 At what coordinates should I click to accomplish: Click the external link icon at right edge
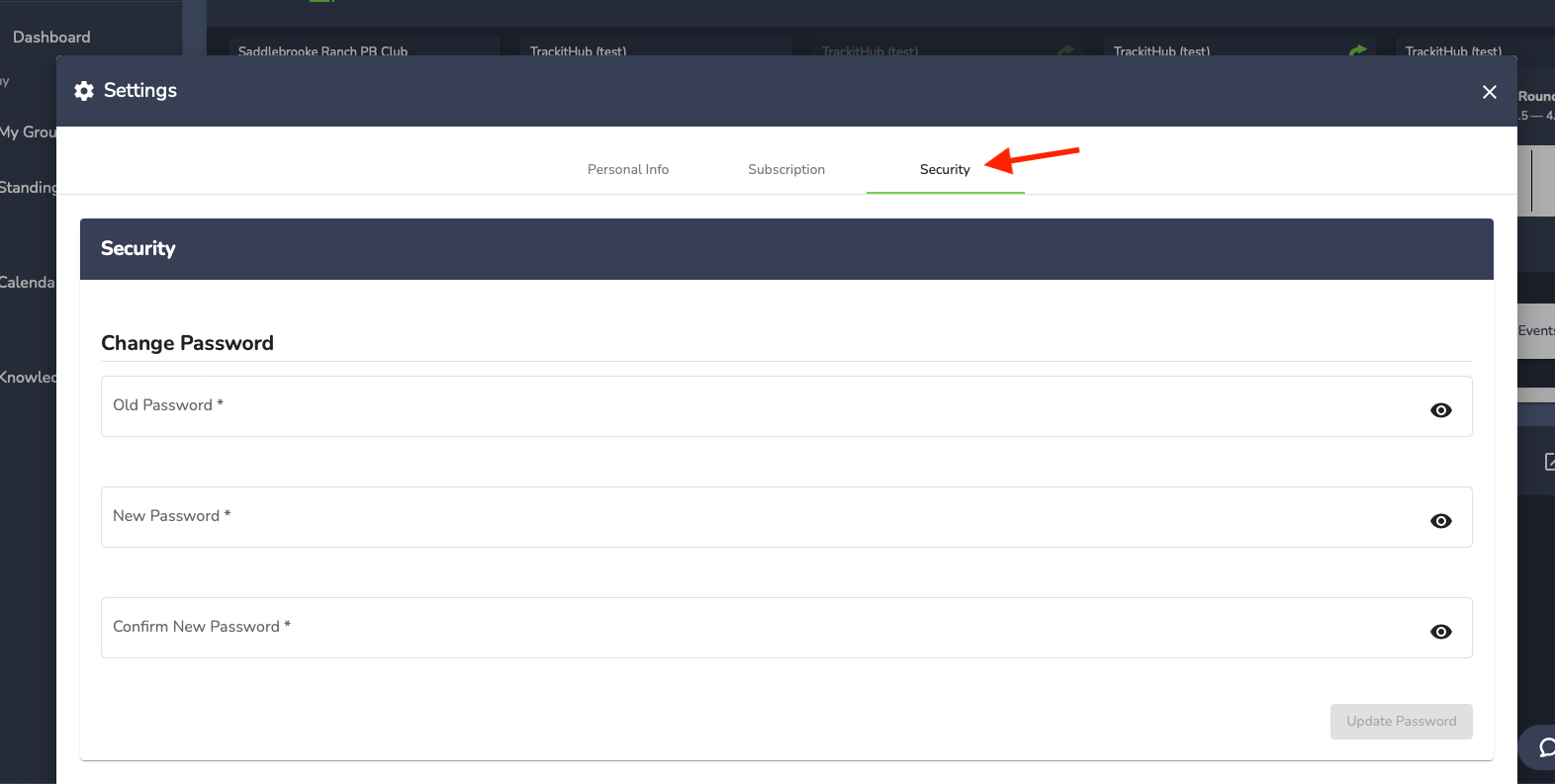(1549, 462)
